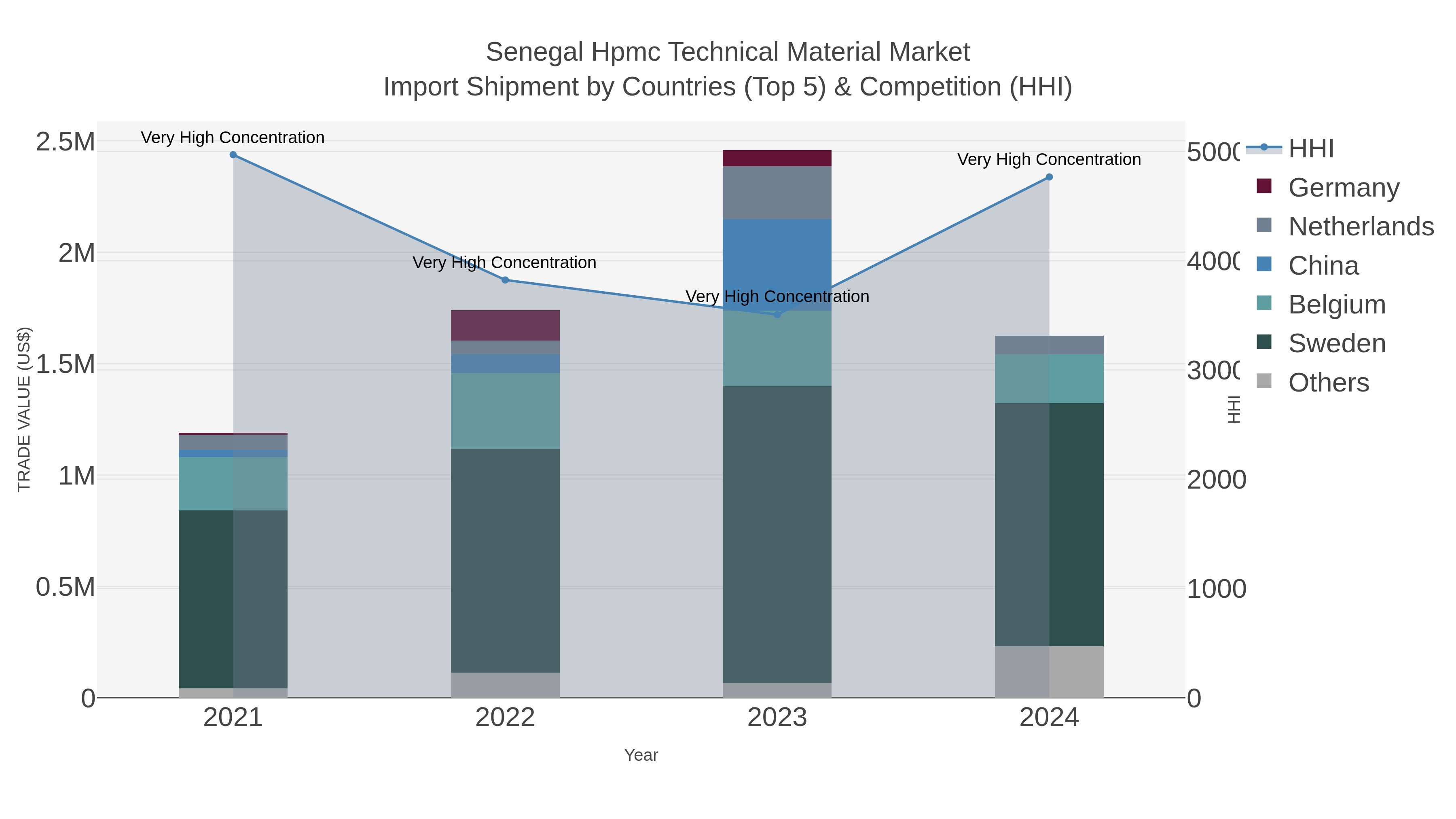Click the 'Senegal Hpmc Technical Material Market' title line
The height and width of the screenshot is (819, 1456).
coord(728,52)
